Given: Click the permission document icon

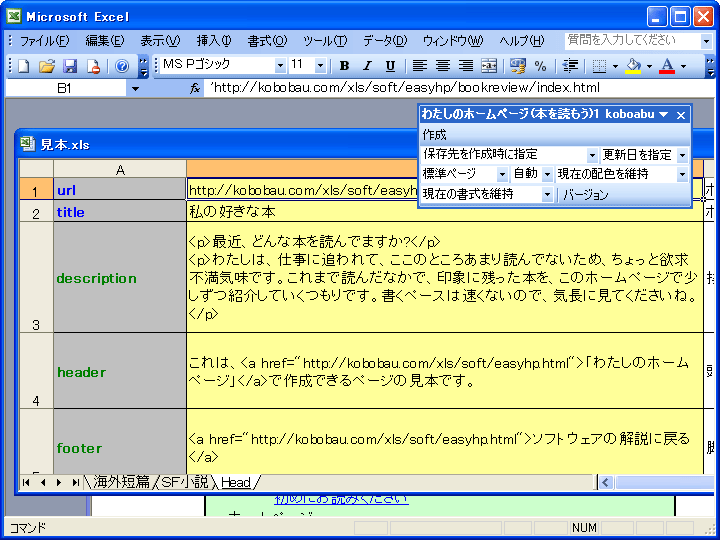Looking at the screenshot, I should (x=93, y=66).
